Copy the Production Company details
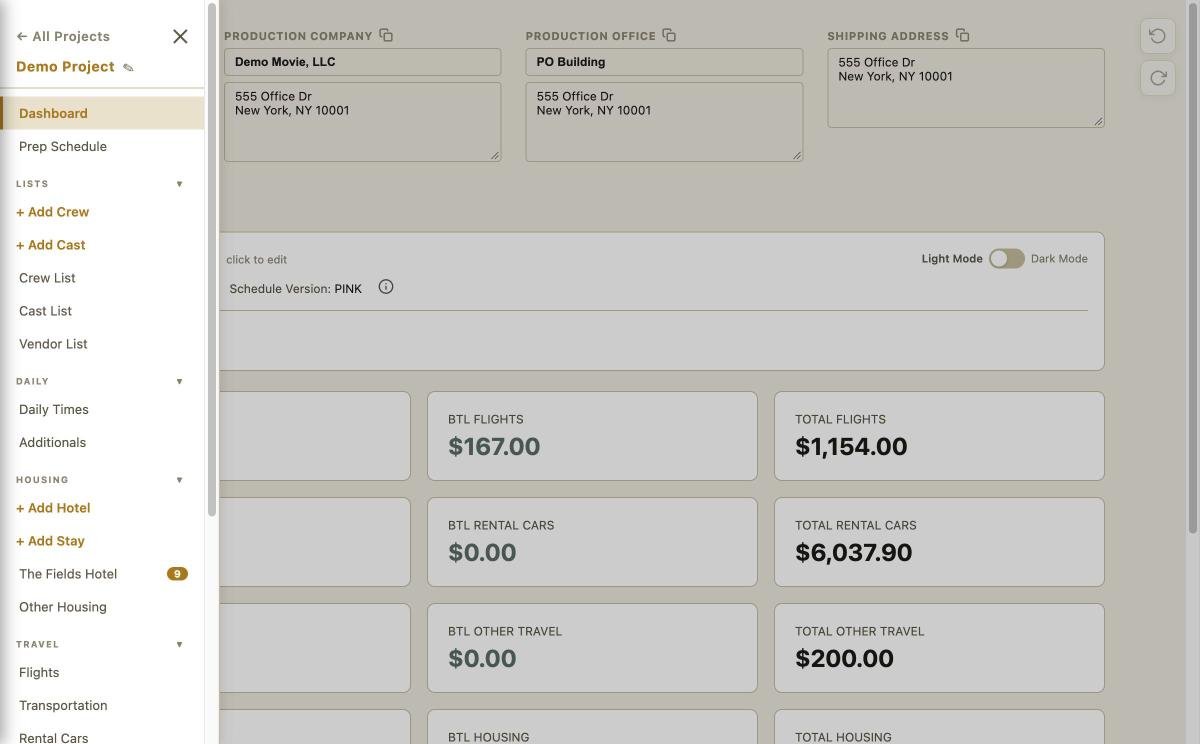This screenshot has width=1200, height=744. (386, 35)
